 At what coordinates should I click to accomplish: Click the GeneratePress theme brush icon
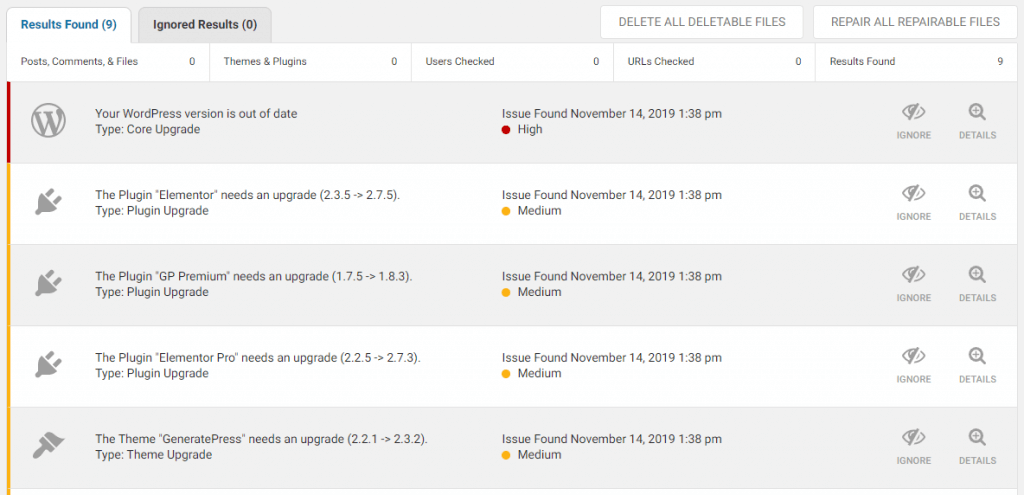pyautogui.click(x=49, y=447)
